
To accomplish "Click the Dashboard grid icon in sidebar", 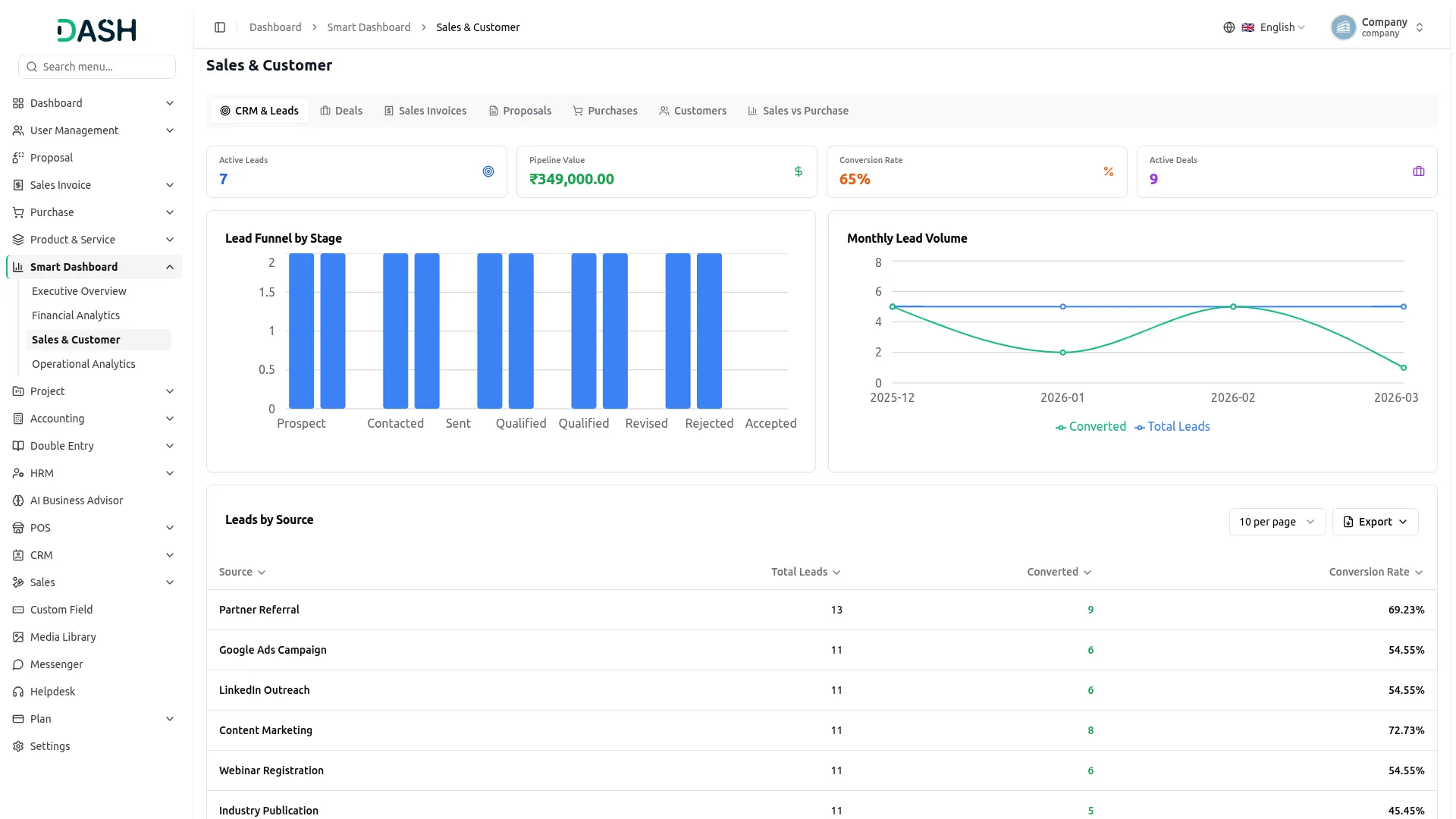I will [x=18, y=103].
